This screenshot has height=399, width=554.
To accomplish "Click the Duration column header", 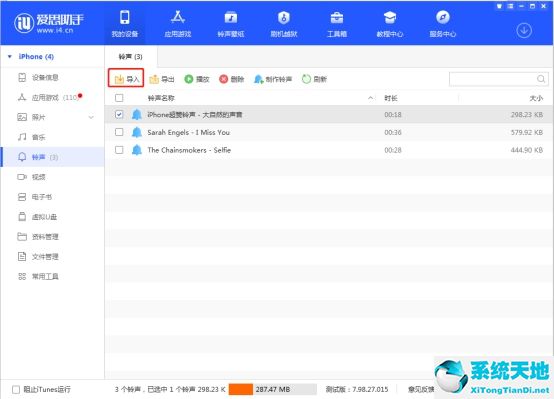I will [390, 98].
